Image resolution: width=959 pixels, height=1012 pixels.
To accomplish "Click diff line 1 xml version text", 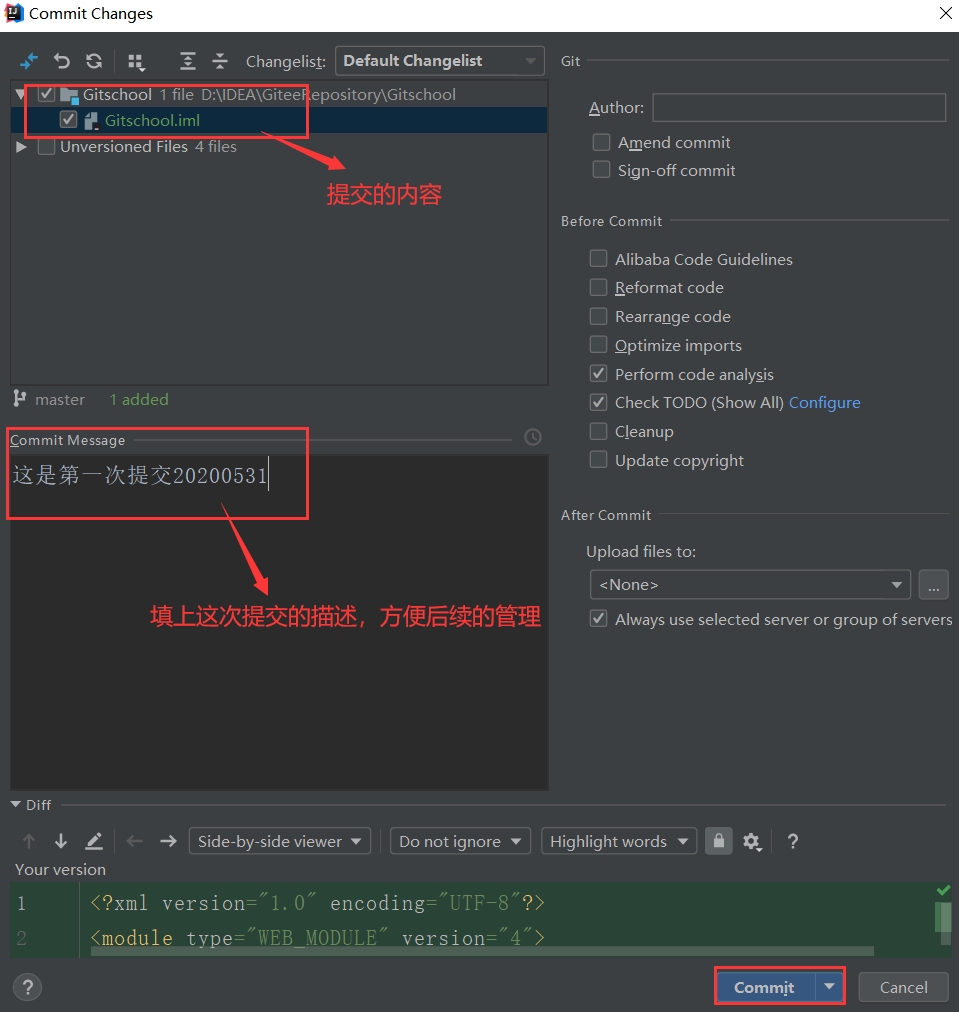I will pyautogui.click(x=318, y=902).
